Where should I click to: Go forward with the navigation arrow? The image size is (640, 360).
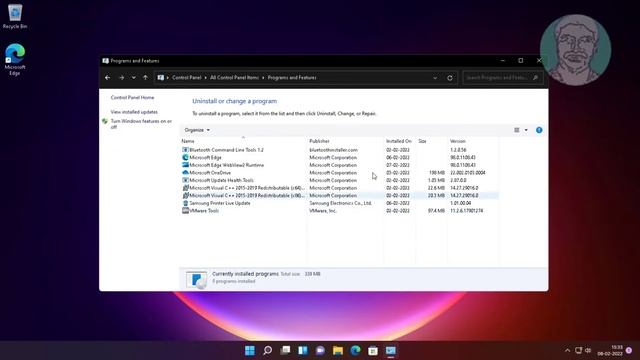pos(121,78)
